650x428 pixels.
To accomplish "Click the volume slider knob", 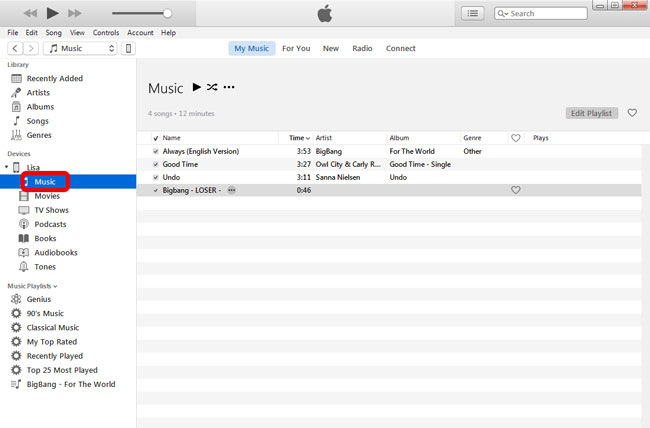I will point(167,13).
